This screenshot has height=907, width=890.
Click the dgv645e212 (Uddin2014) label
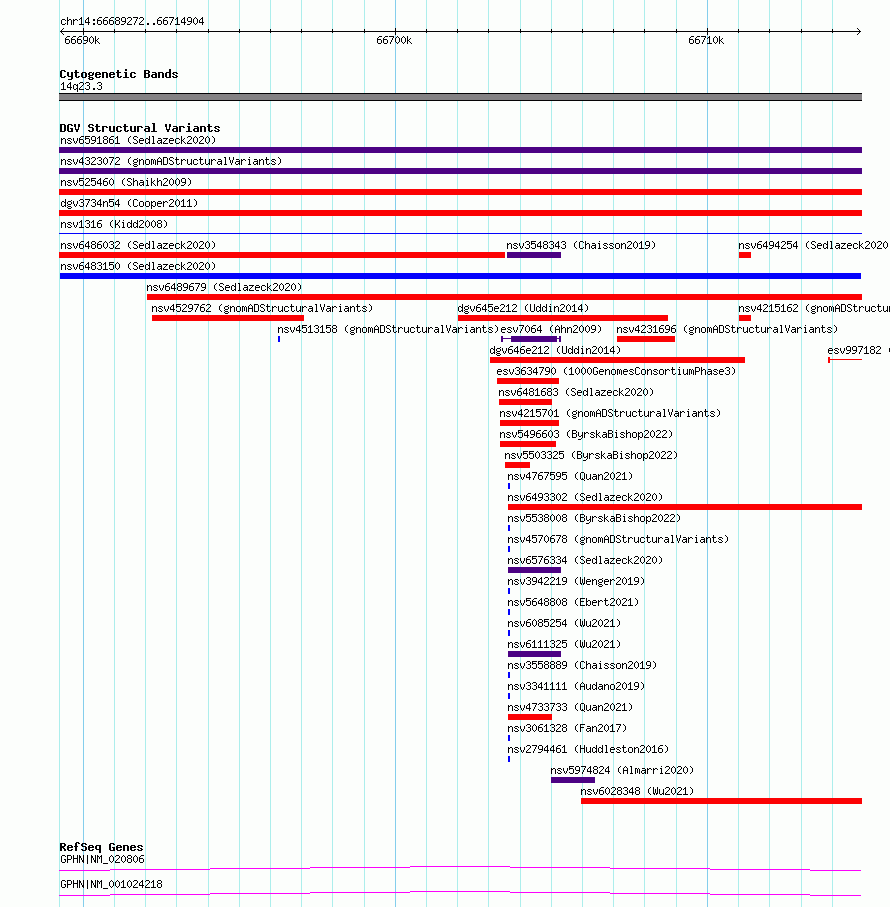[523, 308]
